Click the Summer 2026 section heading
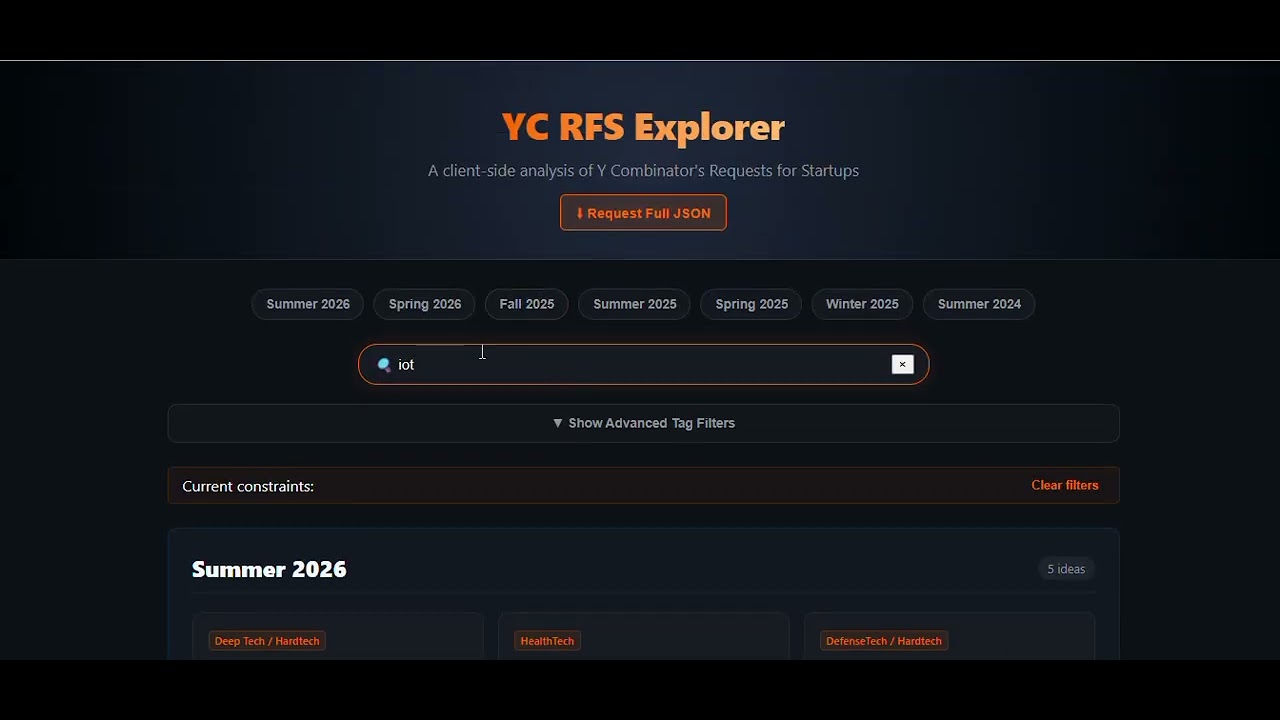Image resolution: width=1280 pixels, height=720 pixels. 269,569
